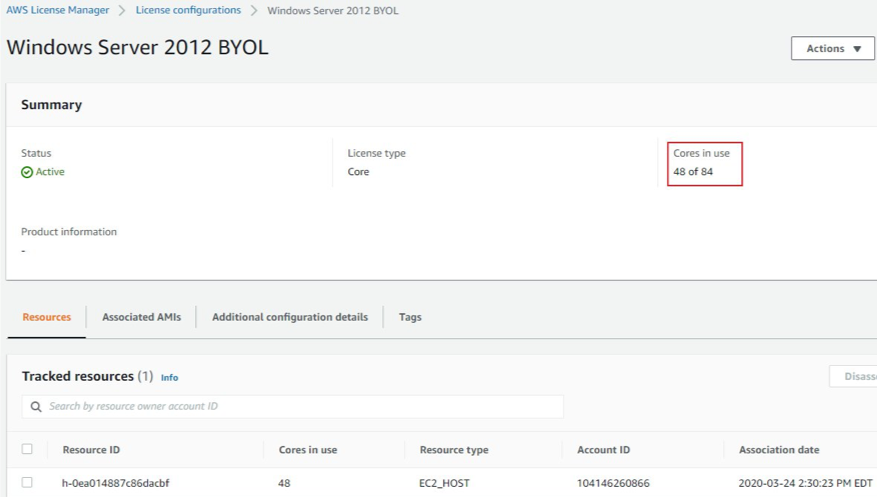Click the Account ID column header
The width and height of the screenshot is (877, 497).
[x=603, y=450]
